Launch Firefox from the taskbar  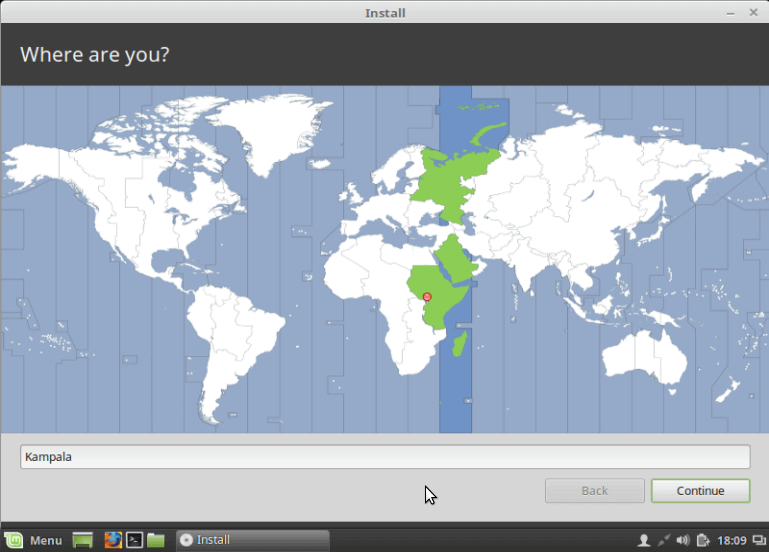(x=113, y=540)
